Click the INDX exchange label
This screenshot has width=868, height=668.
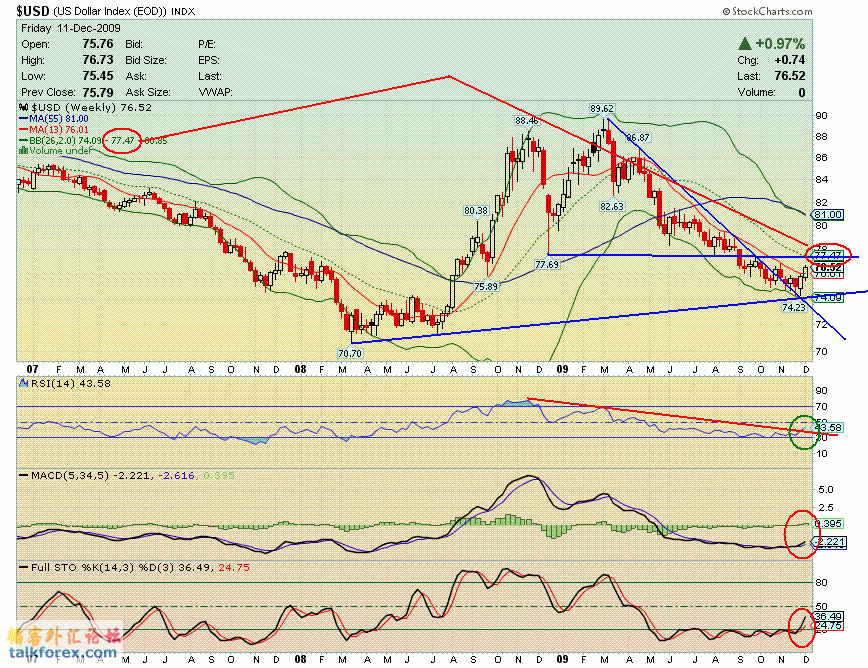183,11
